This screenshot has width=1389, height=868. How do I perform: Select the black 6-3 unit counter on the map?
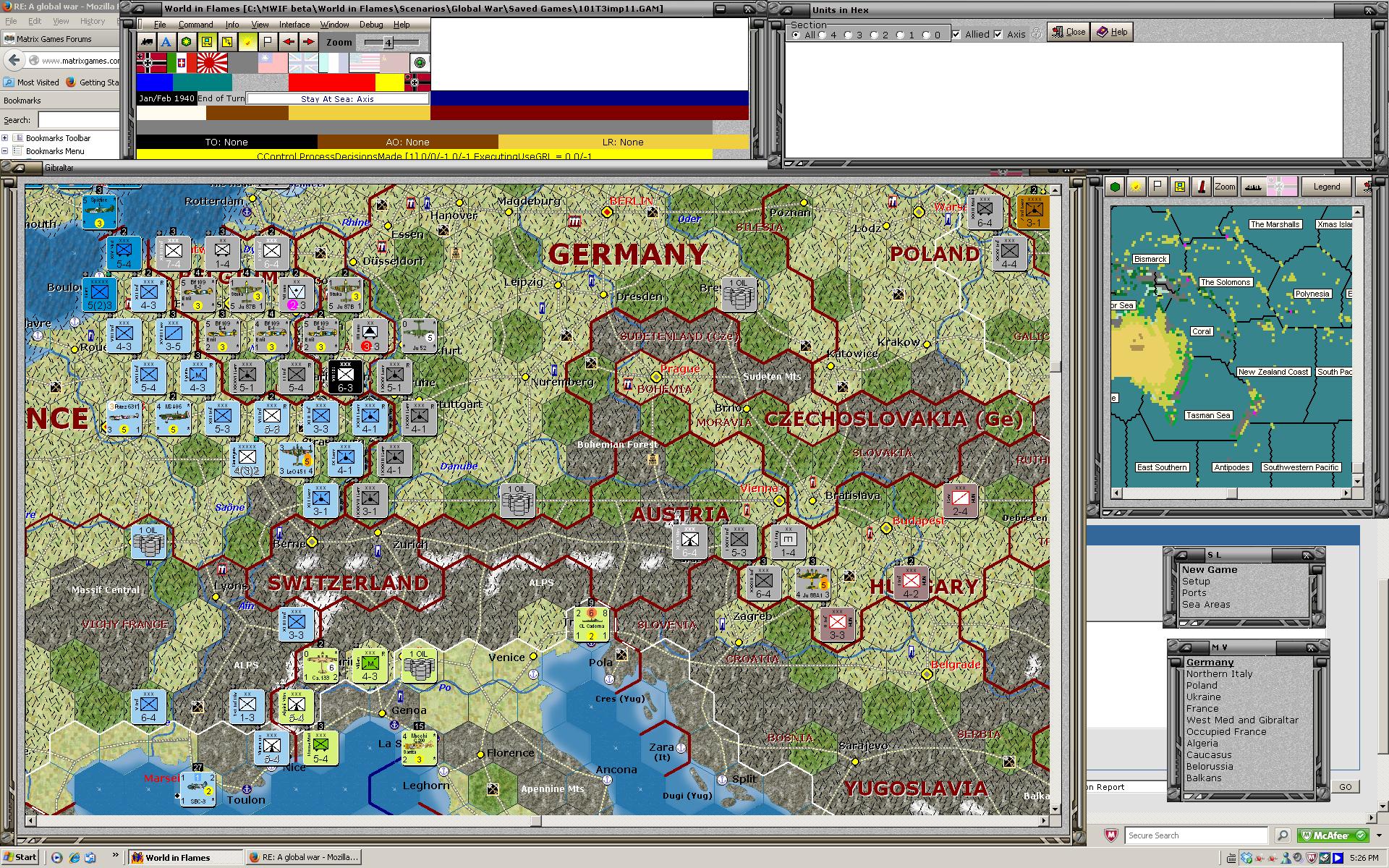coord(346,376)
